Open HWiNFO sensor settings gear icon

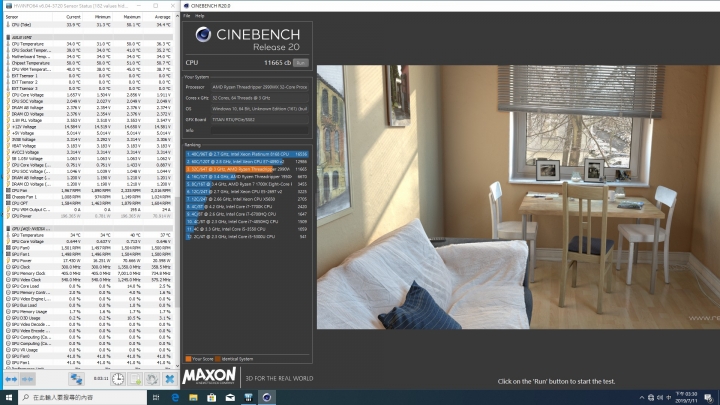[152, 379]
